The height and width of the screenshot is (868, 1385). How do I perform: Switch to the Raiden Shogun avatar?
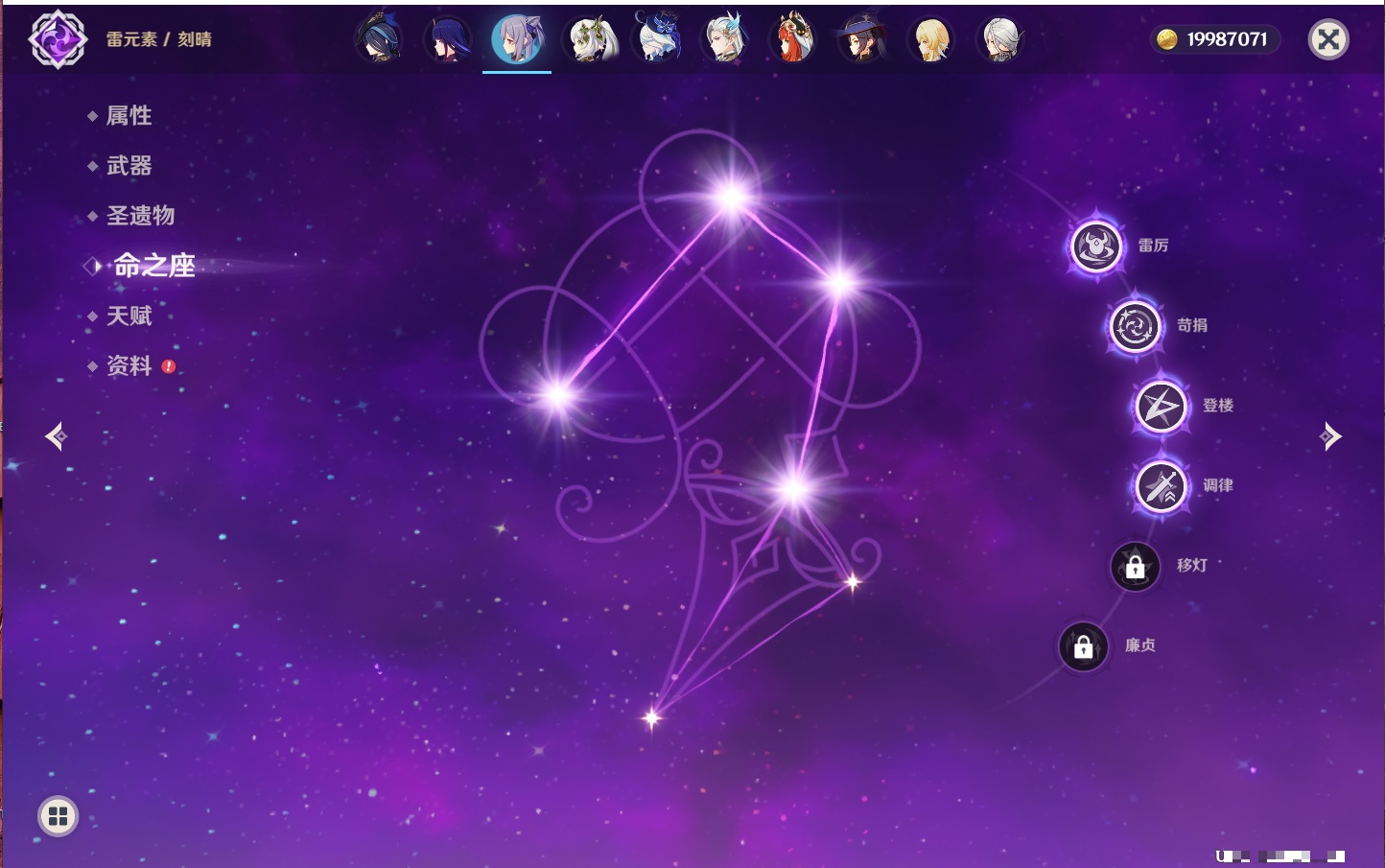tap(448, 39)
